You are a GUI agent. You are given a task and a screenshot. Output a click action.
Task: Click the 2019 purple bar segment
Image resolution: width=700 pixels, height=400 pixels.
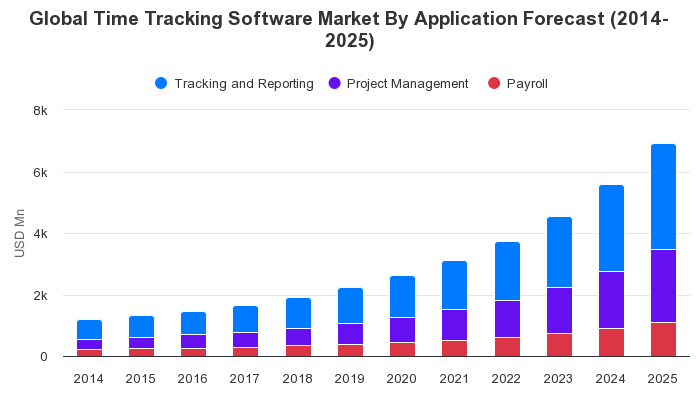pyautogui.click(x=350, y=334)
